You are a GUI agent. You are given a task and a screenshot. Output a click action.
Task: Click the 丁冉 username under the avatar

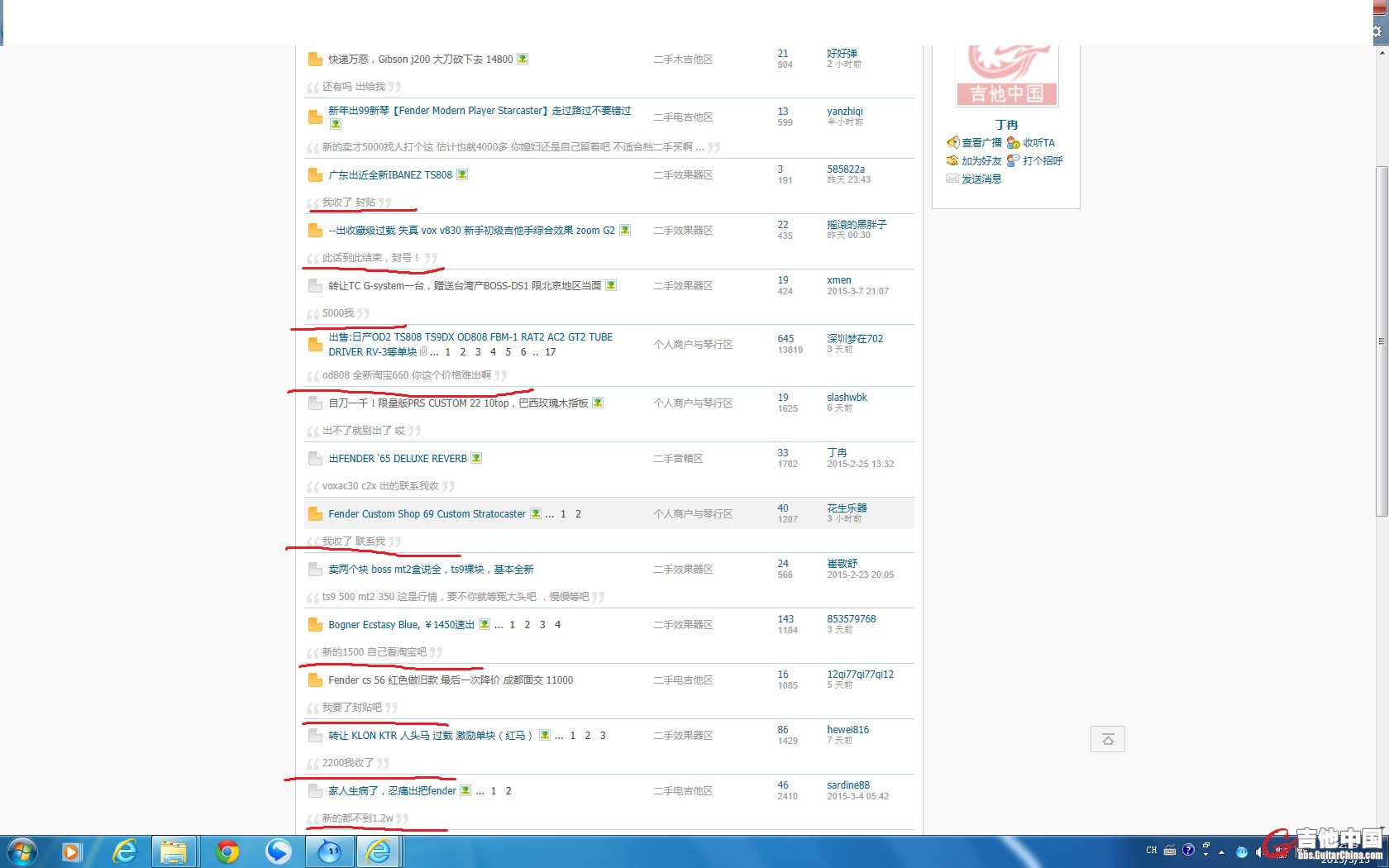[1006, 125]
